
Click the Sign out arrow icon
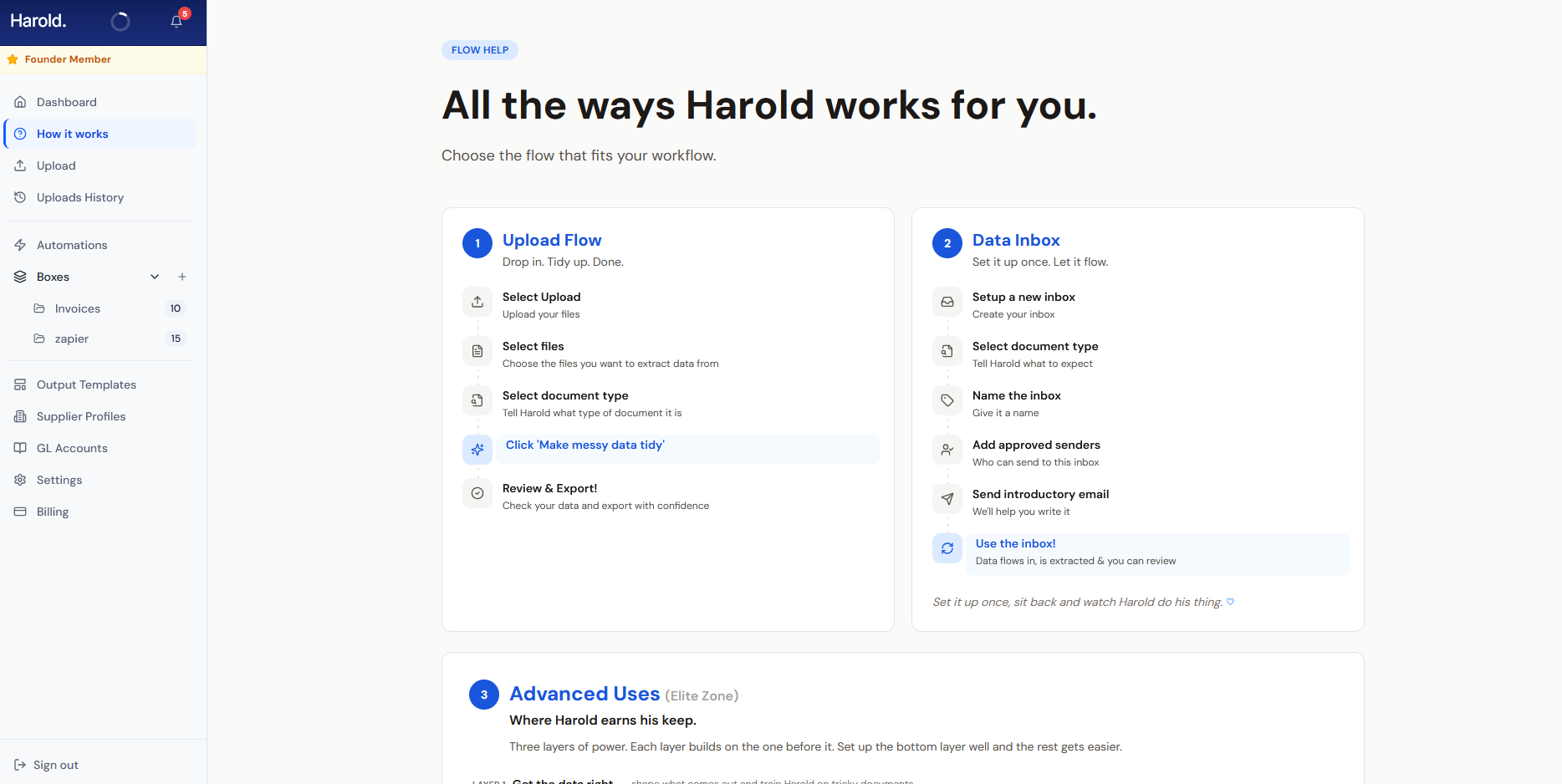(20, 765)
